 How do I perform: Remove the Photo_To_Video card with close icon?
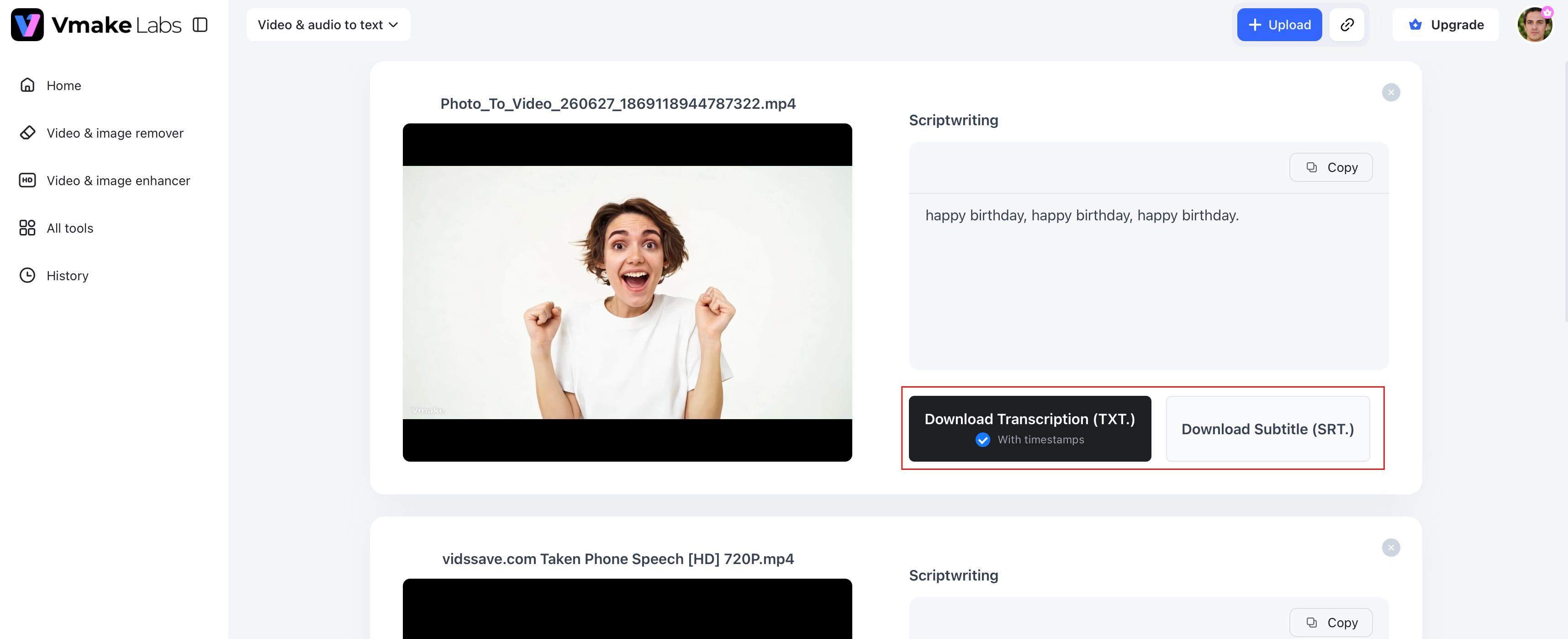click(x=1390, y=93)
